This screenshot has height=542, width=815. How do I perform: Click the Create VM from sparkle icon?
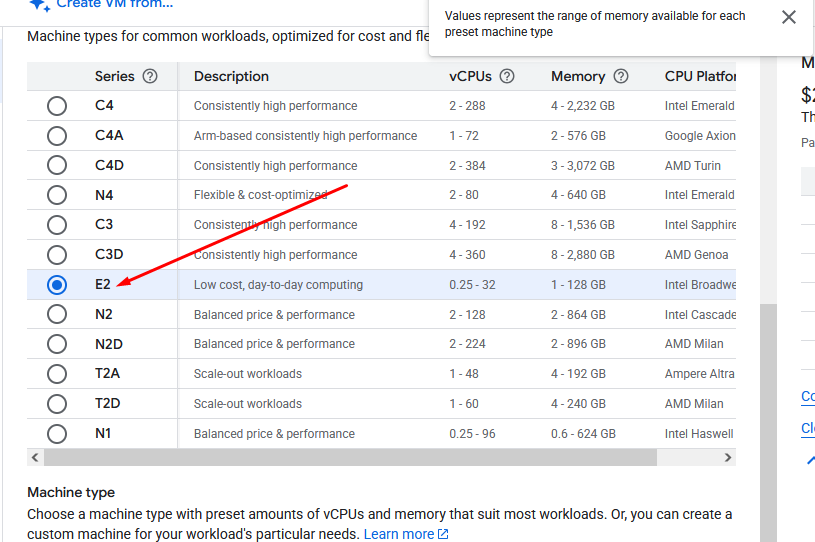tap(40, 5)
